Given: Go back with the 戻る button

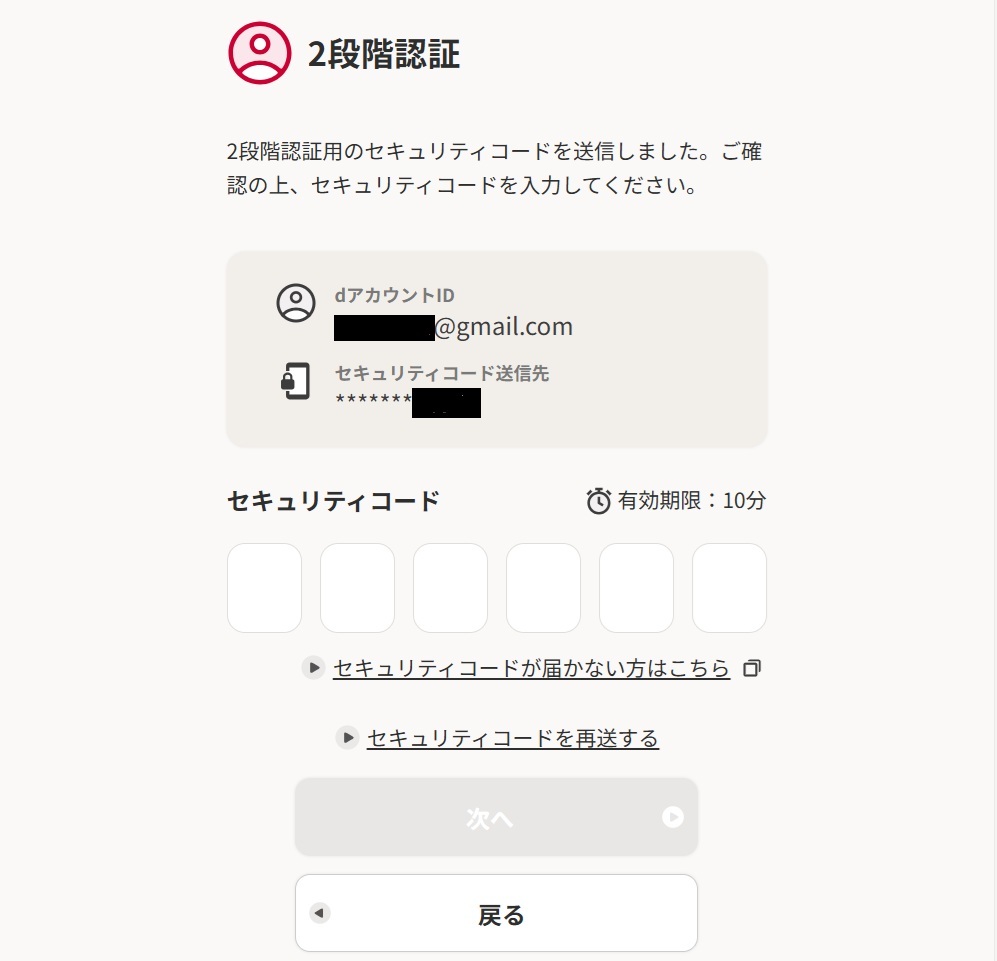Looking at the screenshot, I should (x=496, y=913).
